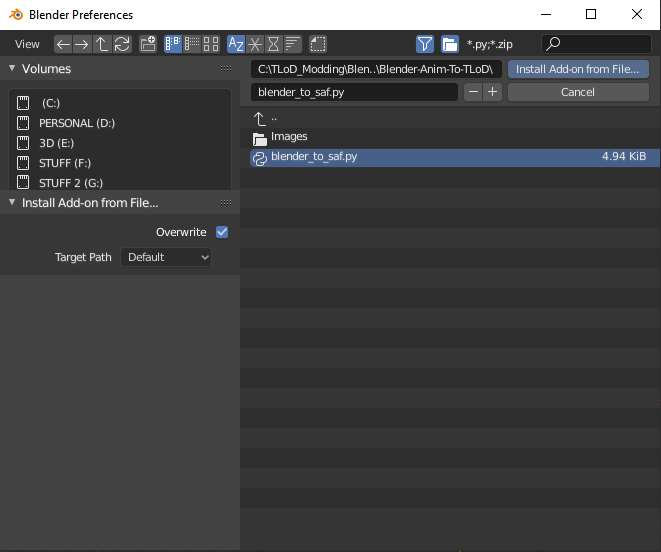Select blender_to_saf.py file
This screenshot has height=552, width=661.
coord(455,157)
